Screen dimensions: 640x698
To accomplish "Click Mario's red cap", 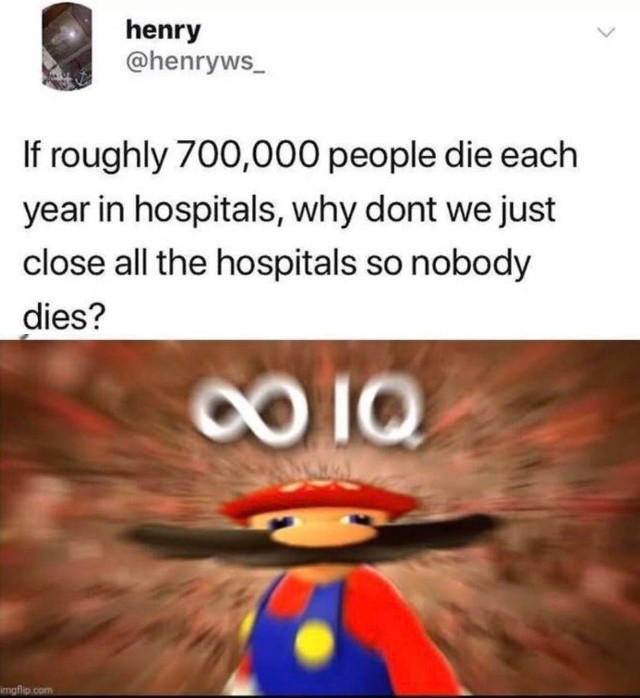I will click(x=322, y=498).
